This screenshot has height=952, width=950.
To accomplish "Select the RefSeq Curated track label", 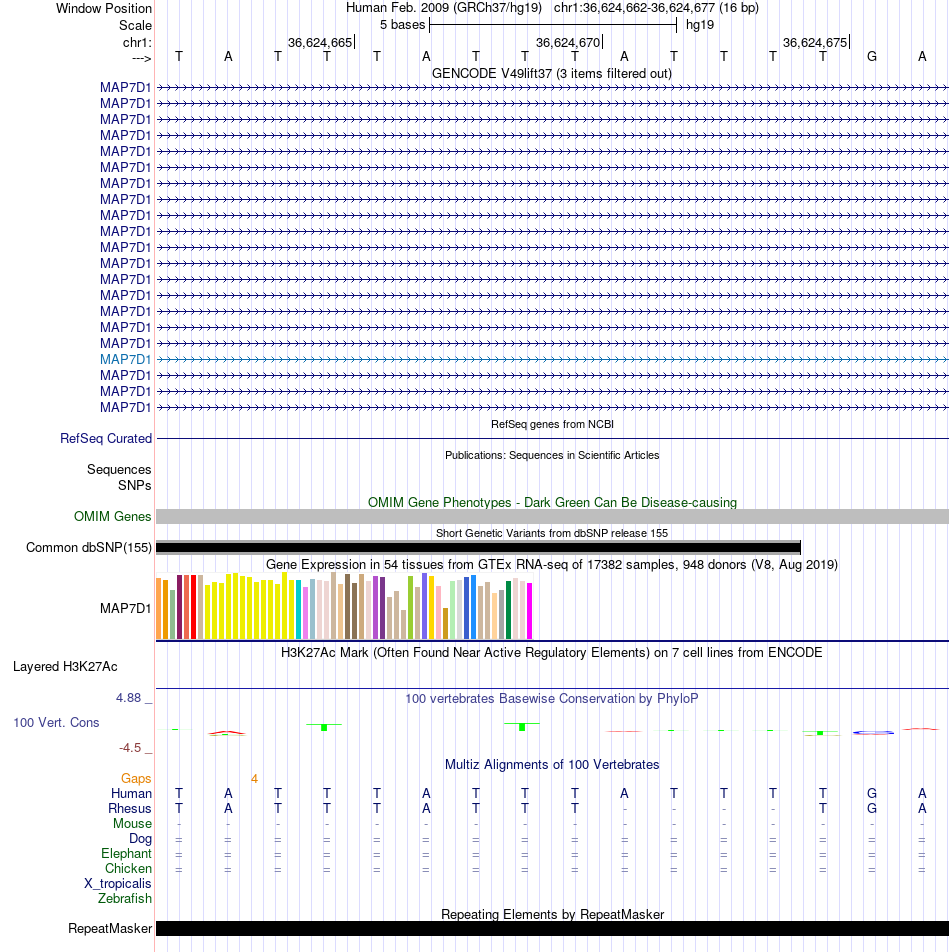I will coord(106,438).
